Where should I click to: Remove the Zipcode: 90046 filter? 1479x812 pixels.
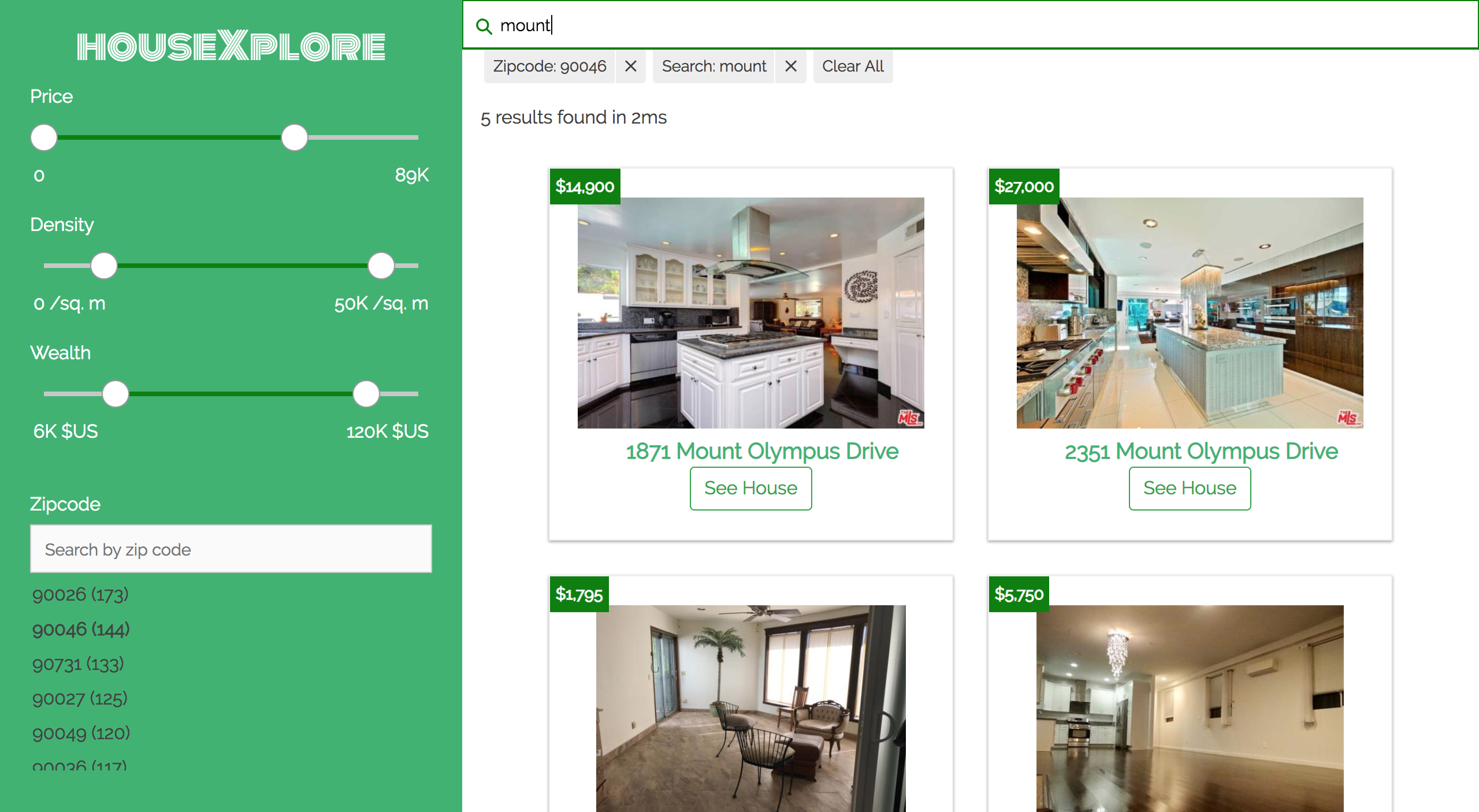coord(631,66)
